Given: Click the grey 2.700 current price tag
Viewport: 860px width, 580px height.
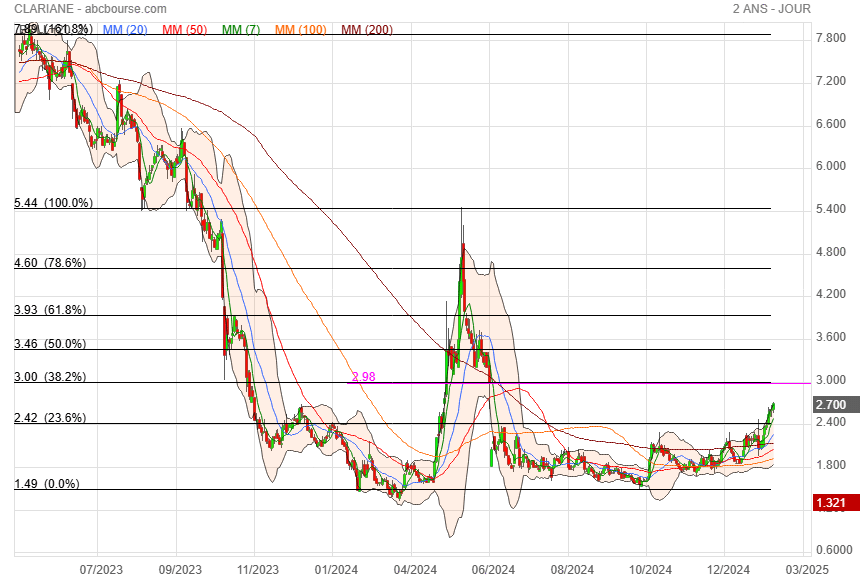Looking at the screenshot, I should coord(836,404).
